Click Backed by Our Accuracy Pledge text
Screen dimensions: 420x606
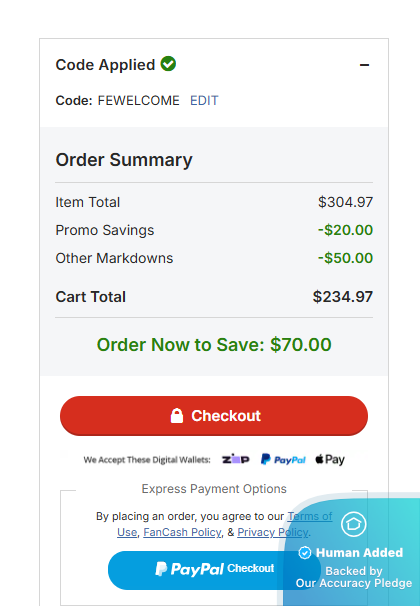(354, 577)
